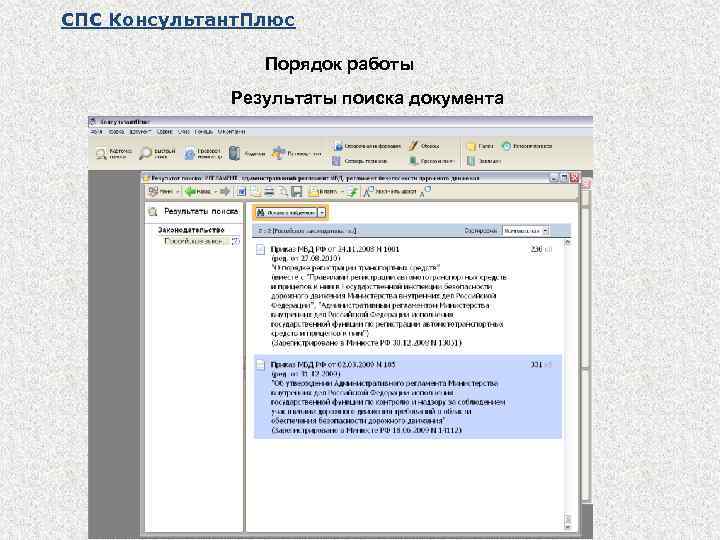Open the Правка menu
Screen dimensions: 720x540
(x=117, y=132)
